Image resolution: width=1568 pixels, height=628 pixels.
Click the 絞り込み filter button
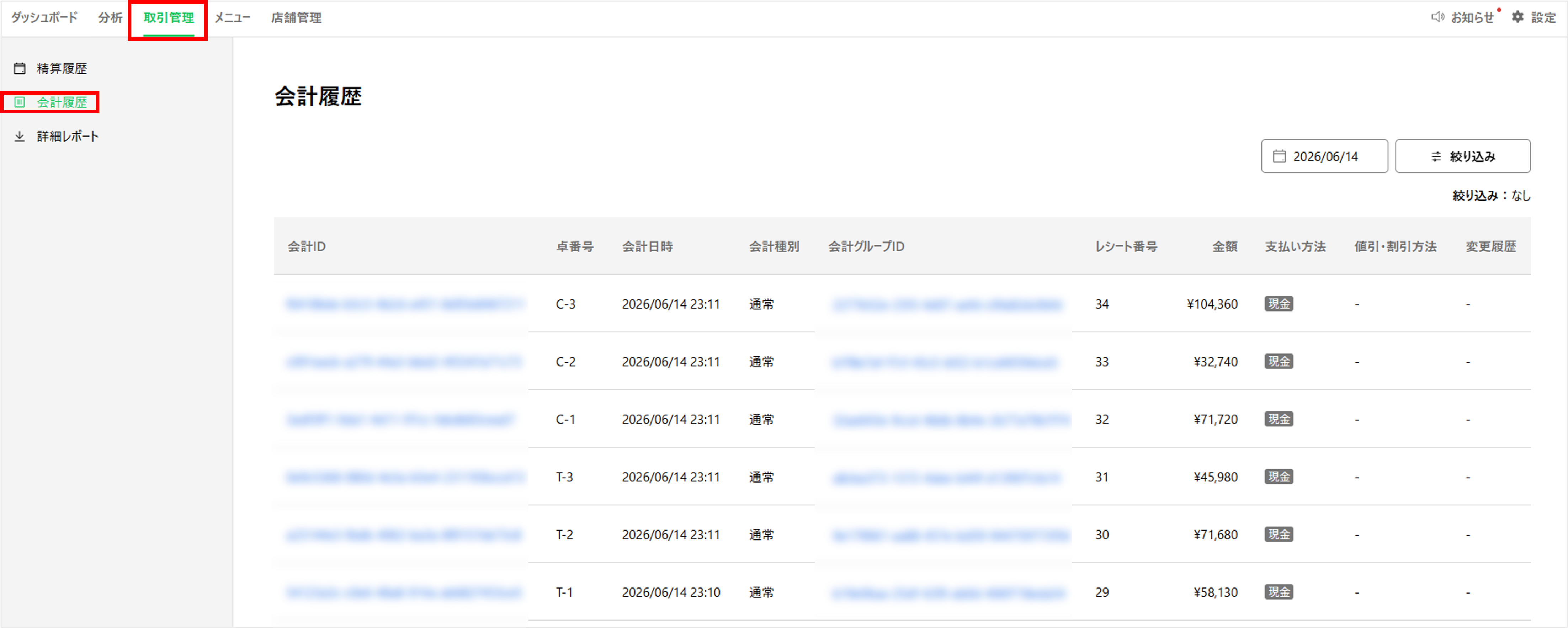[1463, 156]
